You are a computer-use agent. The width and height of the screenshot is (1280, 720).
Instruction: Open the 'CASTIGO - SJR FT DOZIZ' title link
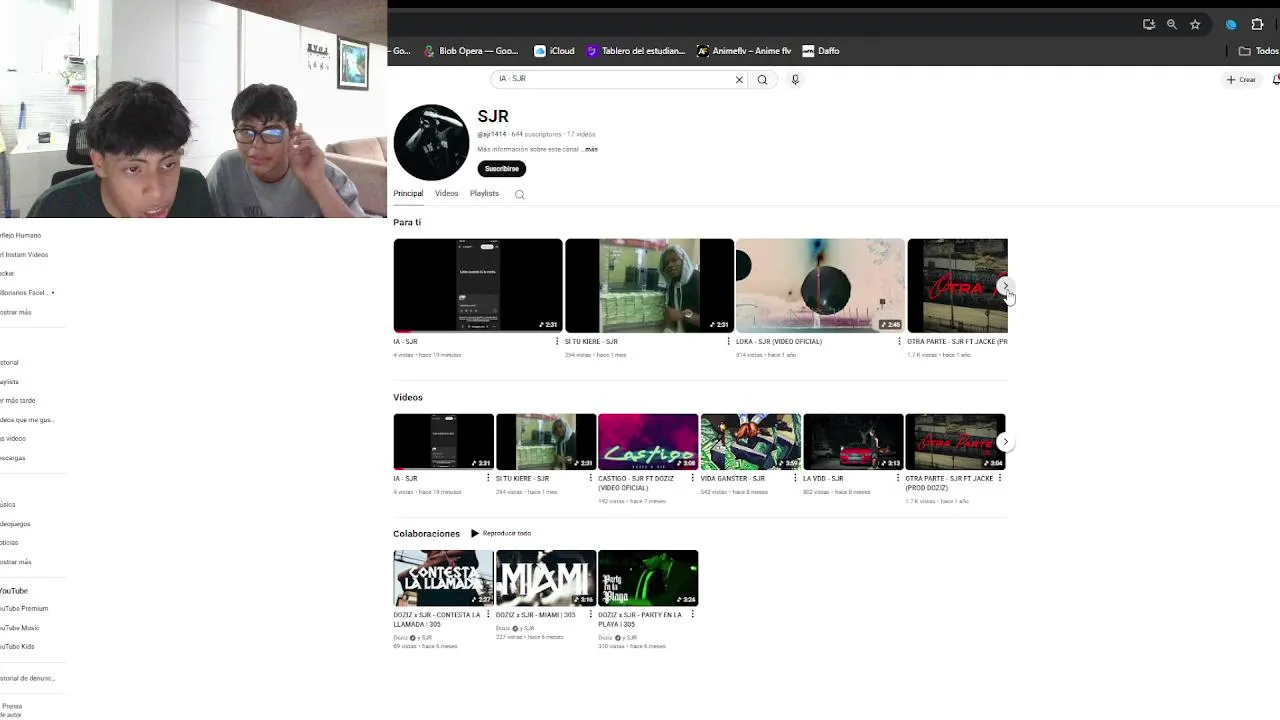pos(636,483)
